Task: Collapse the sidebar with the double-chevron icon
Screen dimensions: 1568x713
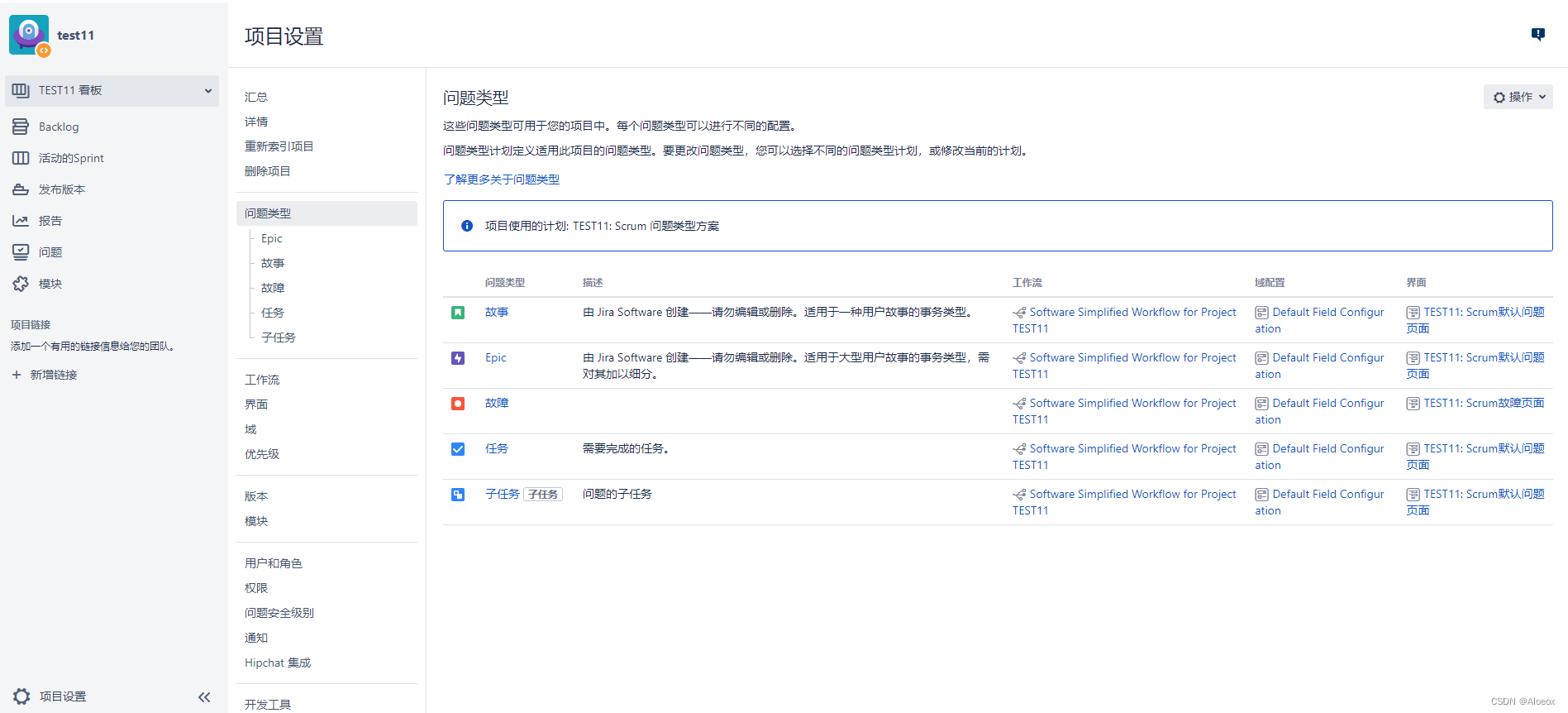Action: coord(204,697)
